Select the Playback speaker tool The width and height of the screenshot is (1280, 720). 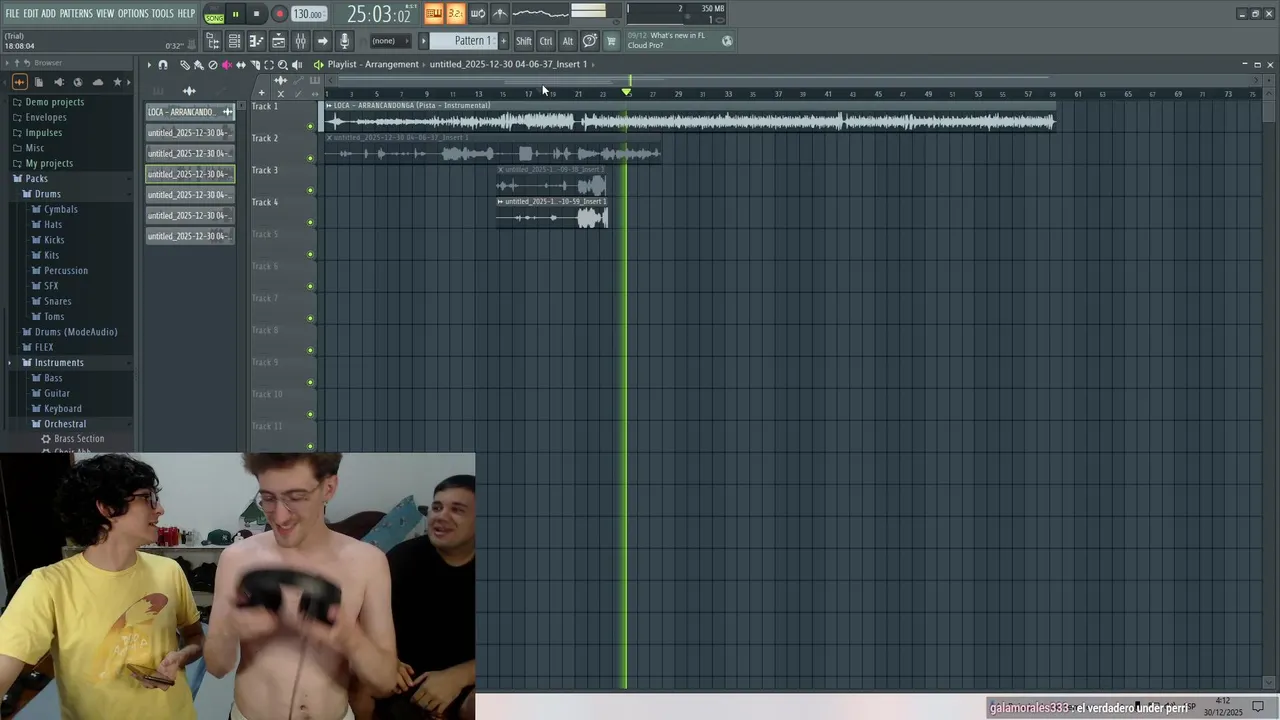tap(297, 64)
